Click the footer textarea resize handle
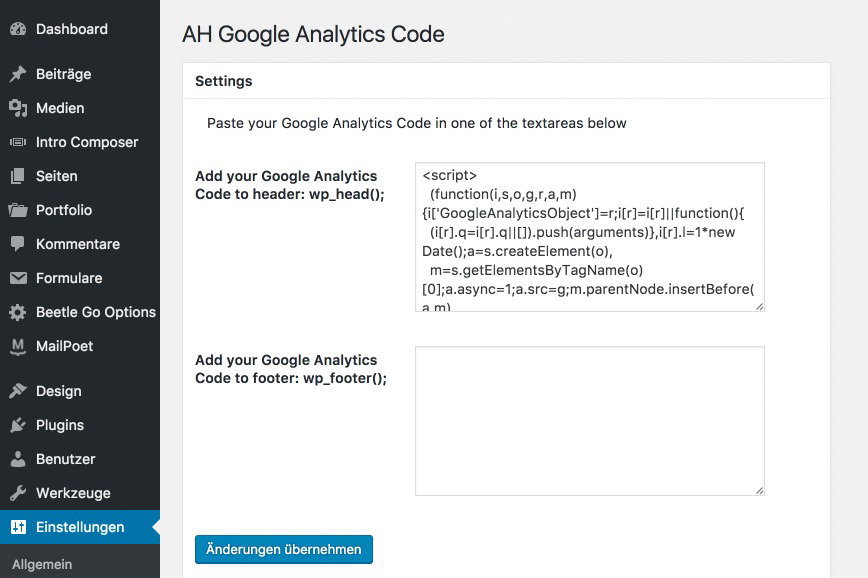This screenshot has width=868, height=578. 760,491
